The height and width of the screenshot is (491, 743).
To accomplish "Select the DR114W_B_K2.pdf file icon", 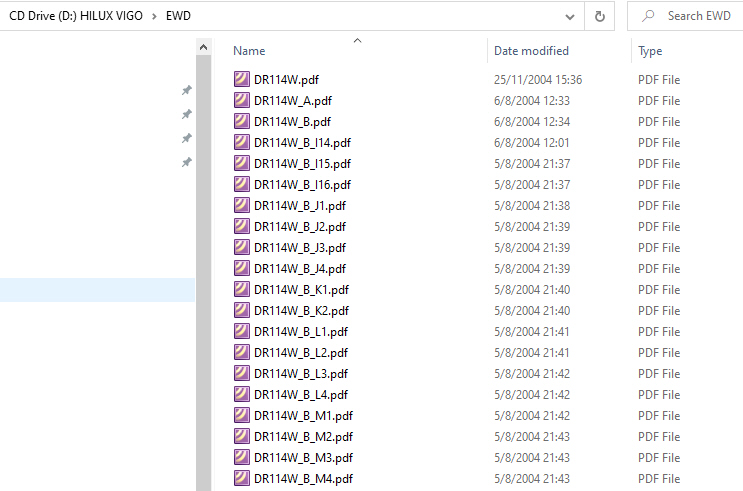I will pyautogui.click(x=242, y=310).
